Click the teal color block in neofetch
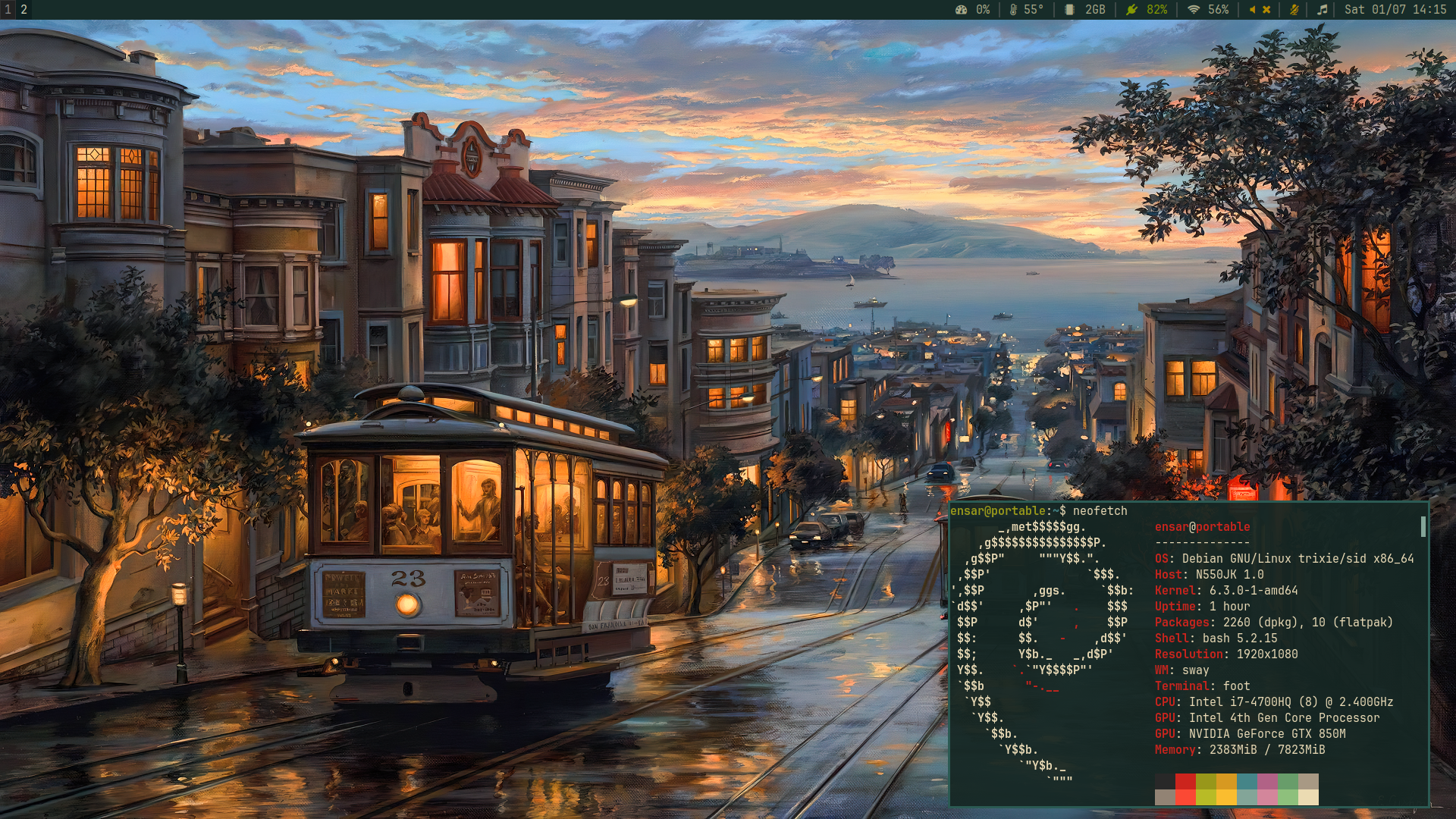 click(x=1247, y=781)
